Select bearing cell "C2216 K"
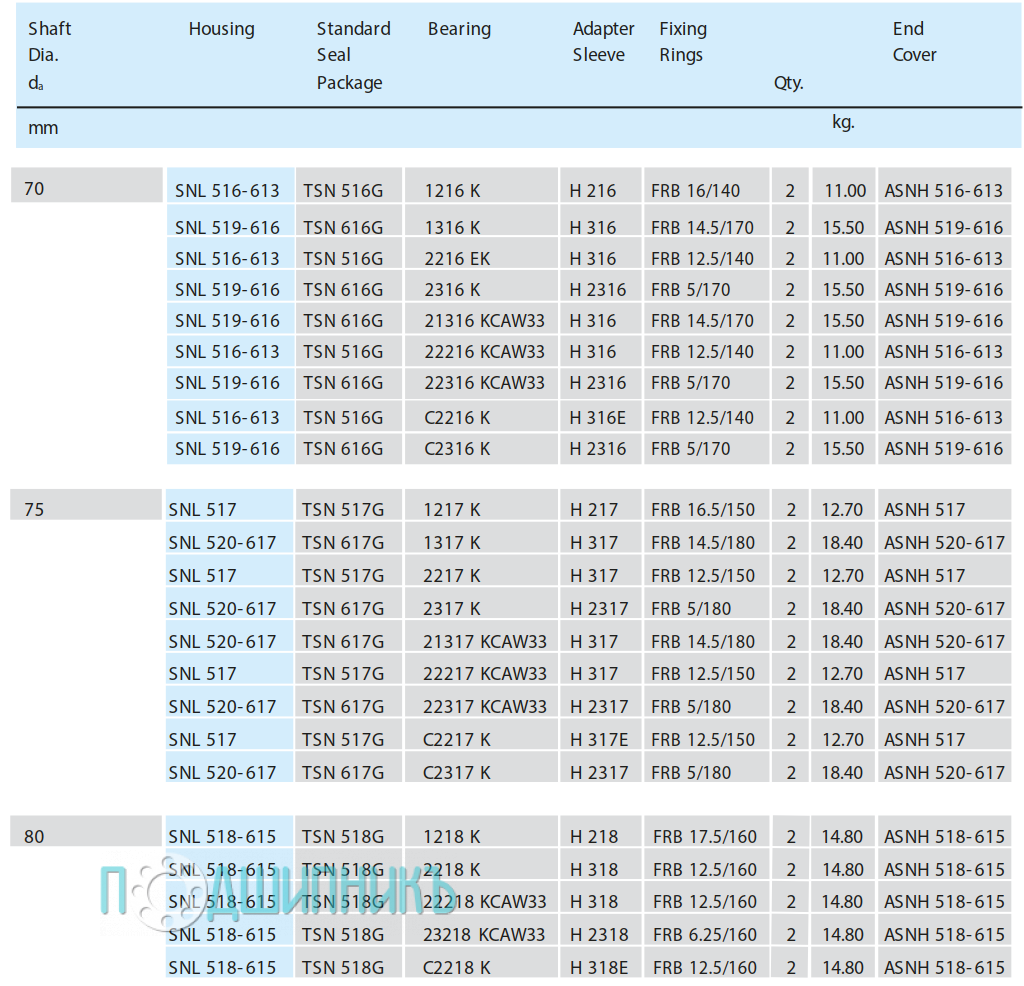The width and height of the screenshot is (1024, 986). pyautogui.click(x=482, y=416)
